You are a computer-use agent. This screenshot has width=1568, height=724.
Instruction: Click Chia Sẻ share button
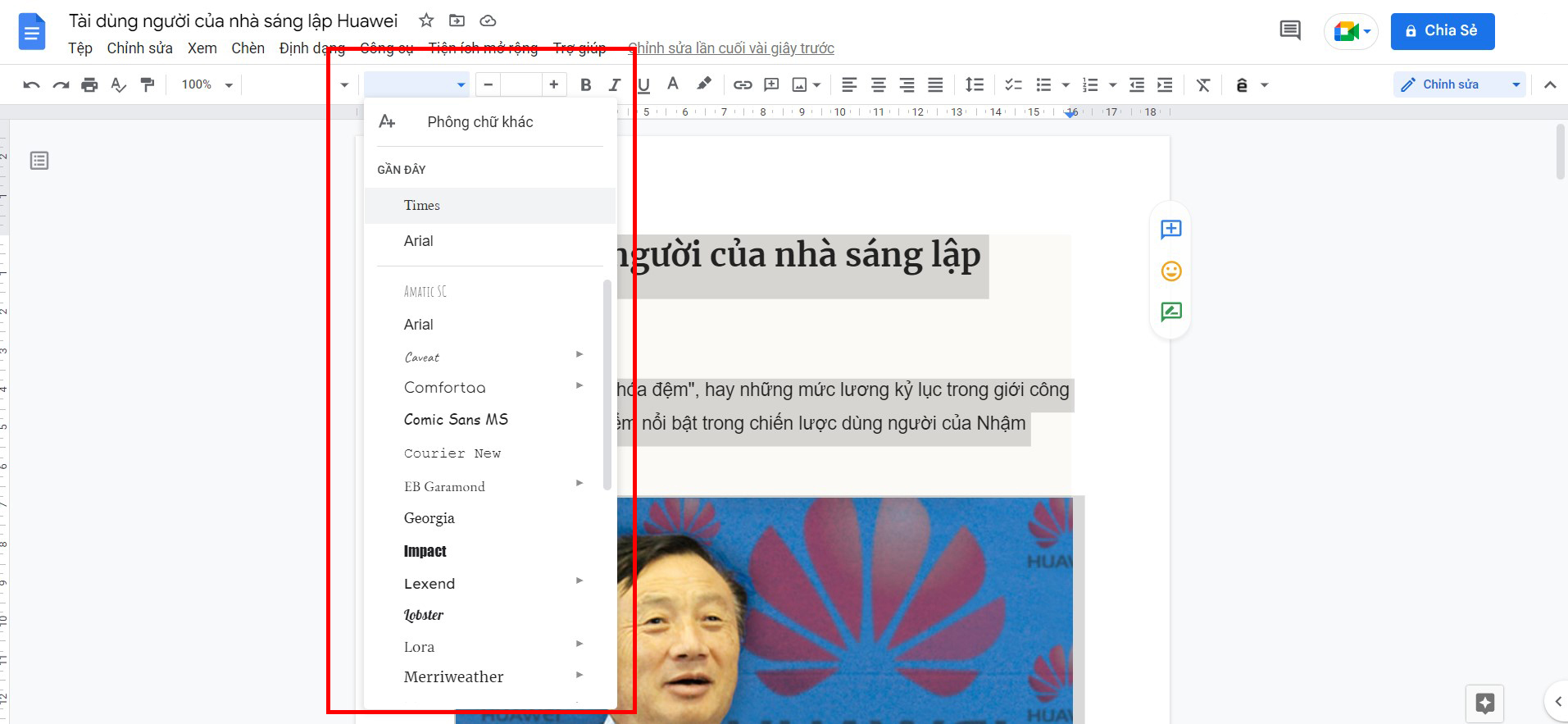click(x=1443, y=31)
